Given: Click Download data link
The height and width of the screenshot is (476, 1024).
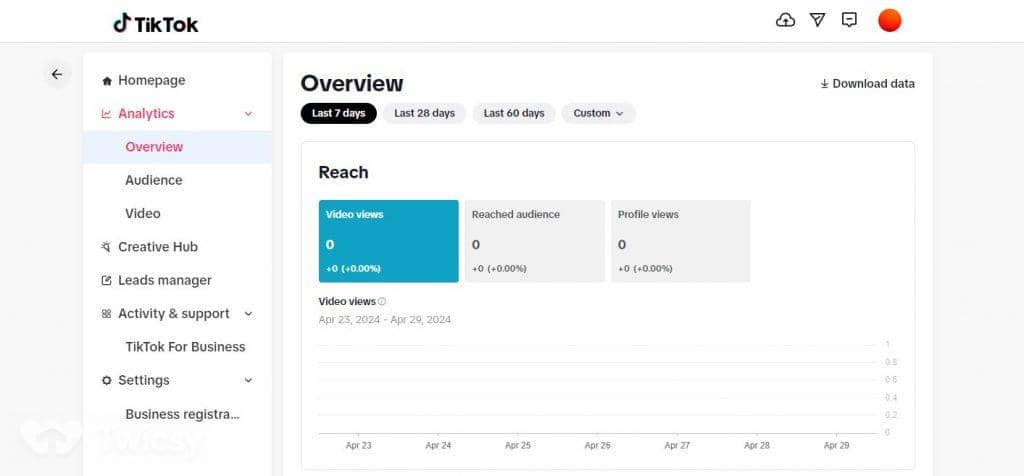Looking at the screenshot, I should (867, 84).
